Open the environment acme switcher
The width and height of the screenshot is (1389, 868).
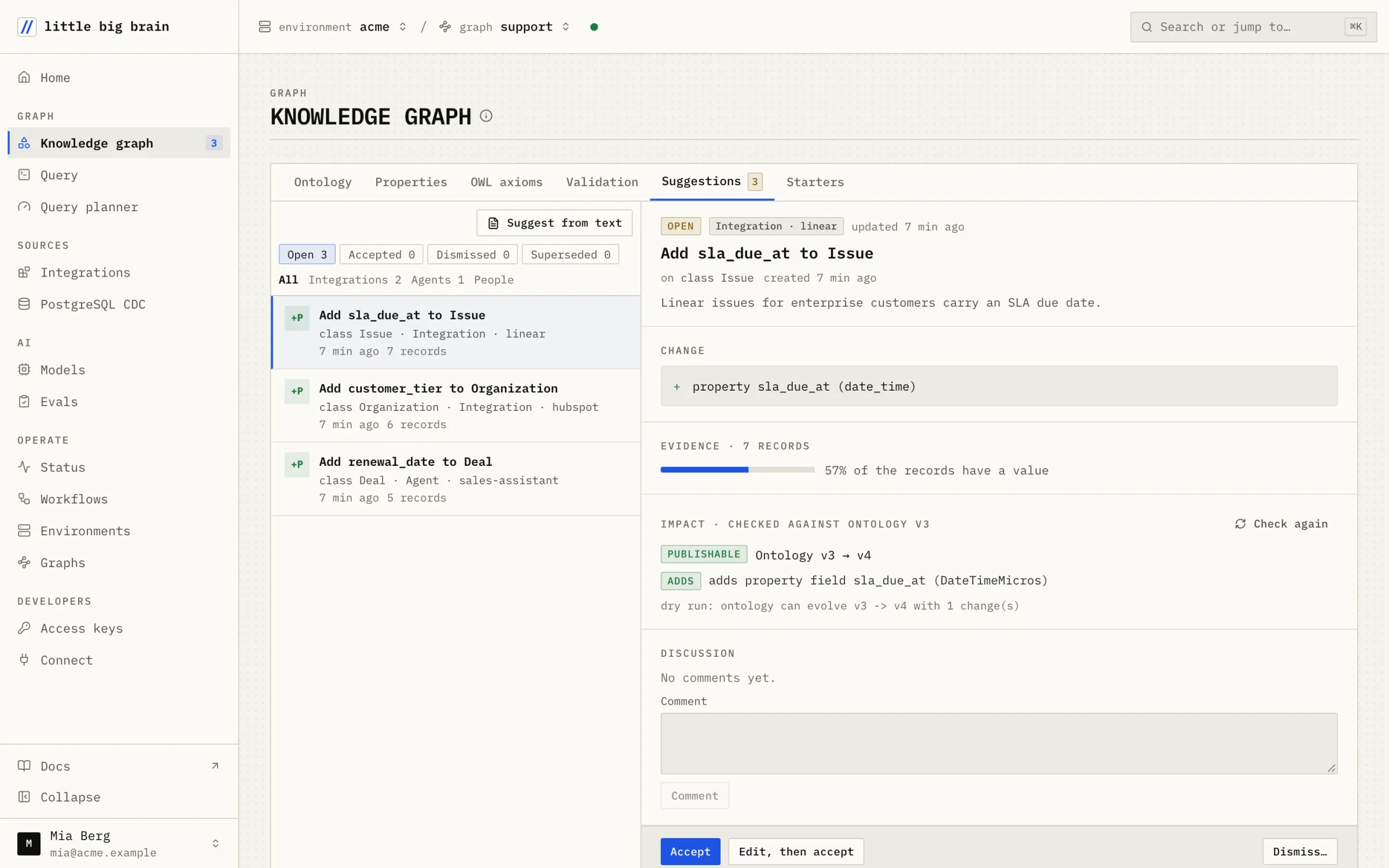333,27
